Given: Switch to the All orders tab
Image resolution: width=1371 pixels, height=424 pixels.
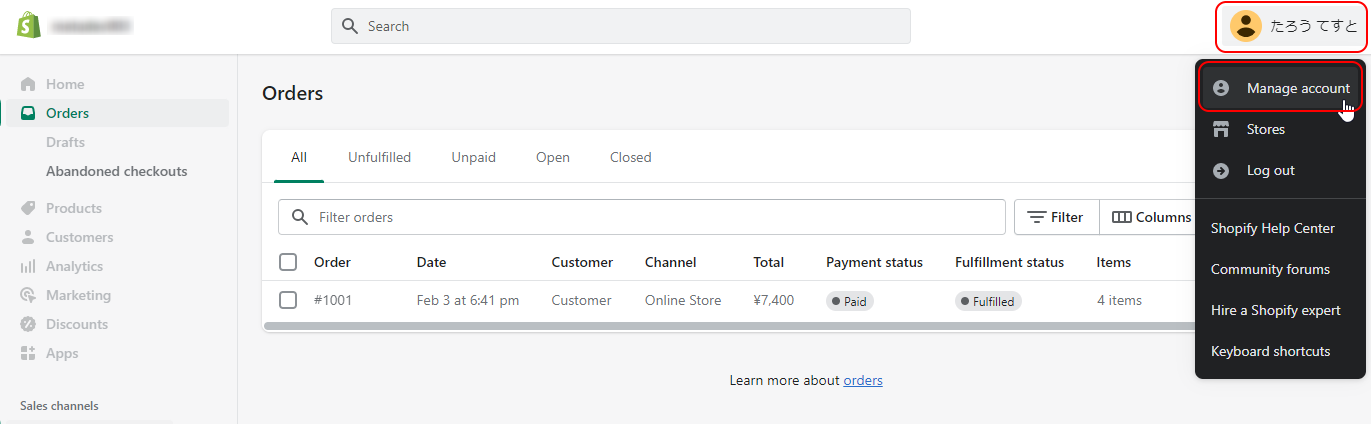Looking at the screenshot, I should point(299,157).
